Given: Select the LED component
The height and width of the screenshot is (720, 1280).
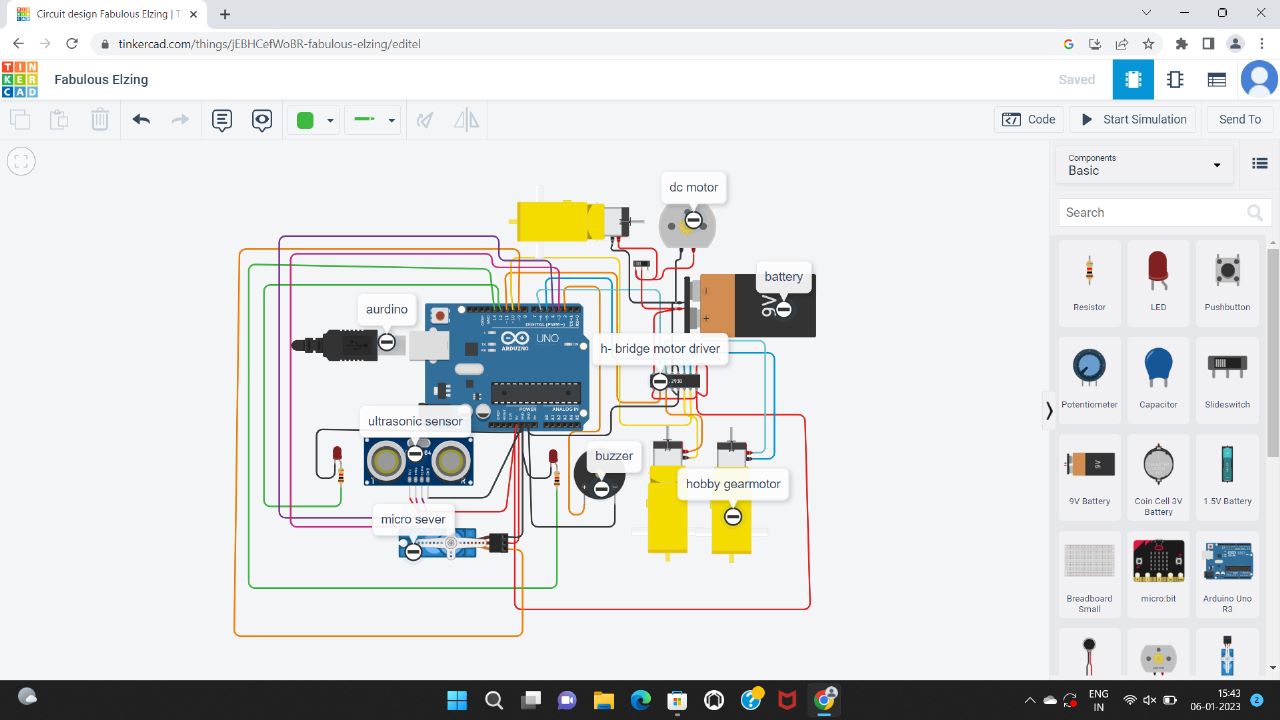Looking at the screenshot, I should point(1158,283).
